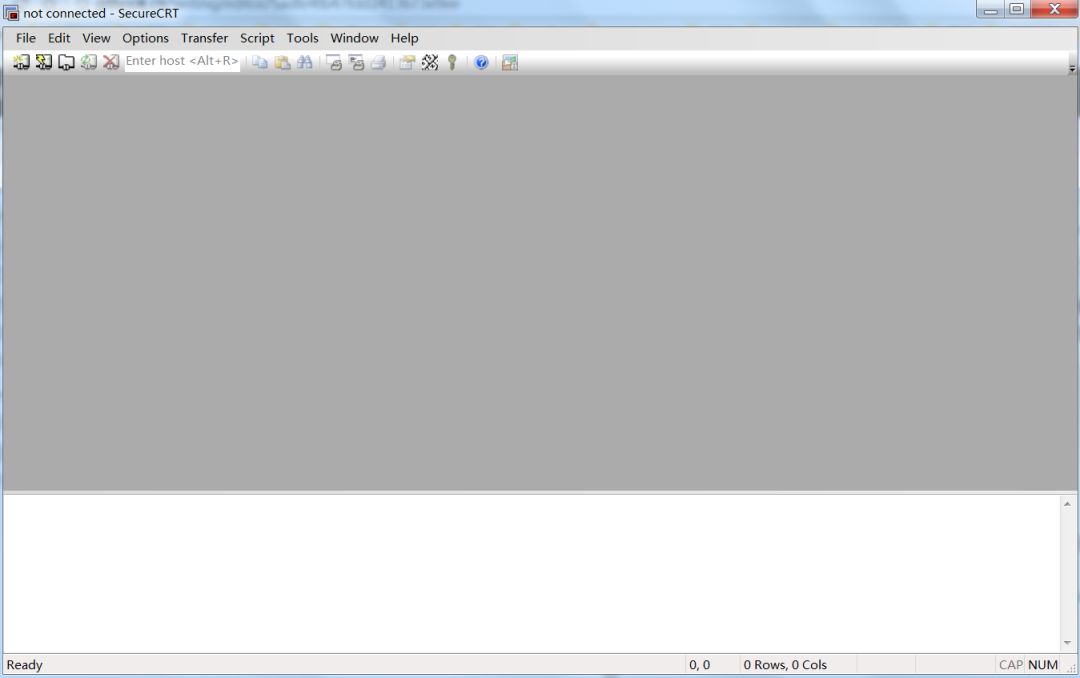
Task: Click the last toolbar icon after Help
Action: (x=510, y=62)
